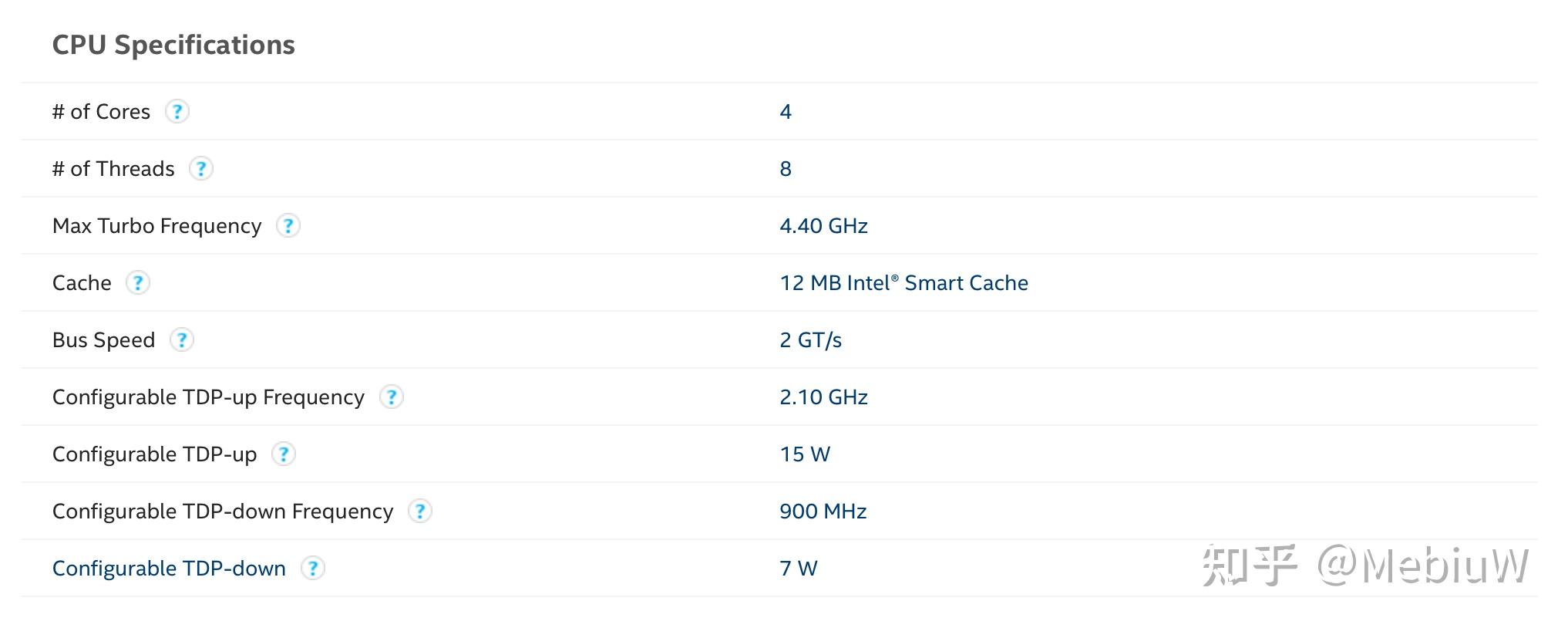Click the 2.10 GHz TDP-up frequency value

823,397
